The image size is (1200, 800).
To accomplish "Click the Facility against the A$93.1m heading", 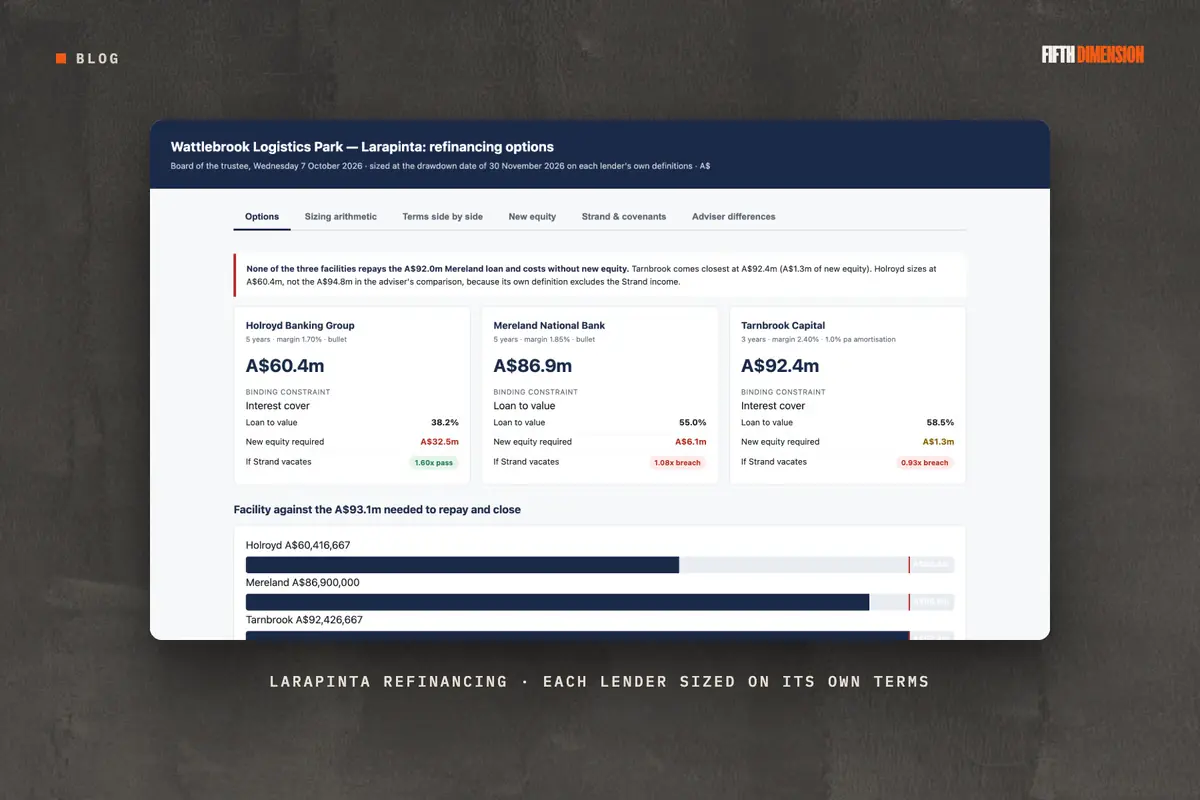I will pyautogui.click(x=377, y=509).
